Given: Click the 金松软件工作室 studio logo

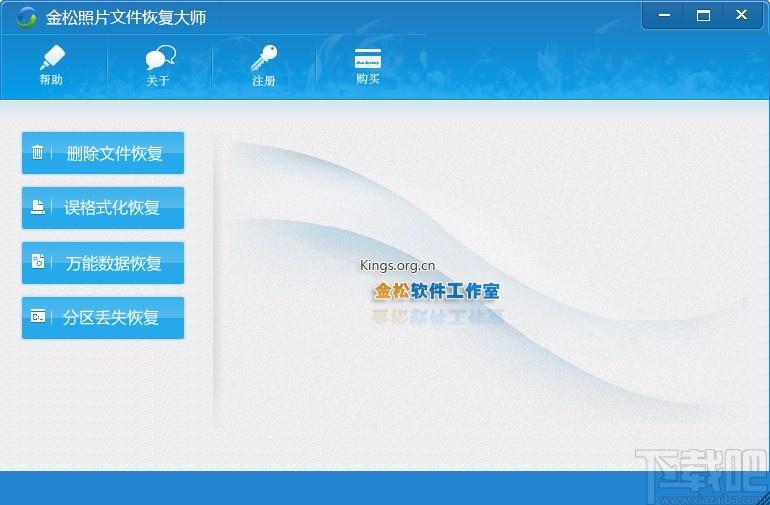Looking at the screenshot, I should 437,291.
